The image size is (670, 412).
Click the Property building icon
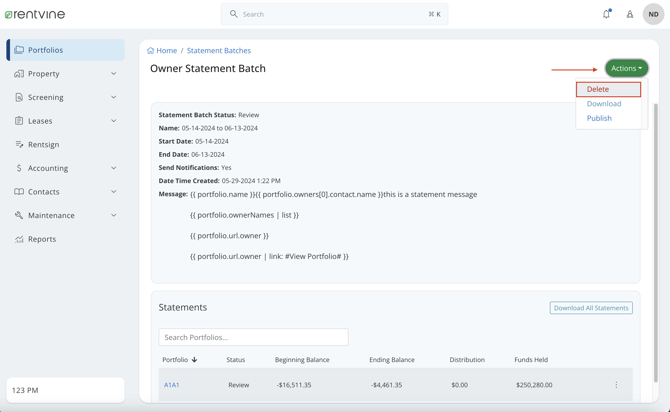pyautogui.click(x=19, y=74)
